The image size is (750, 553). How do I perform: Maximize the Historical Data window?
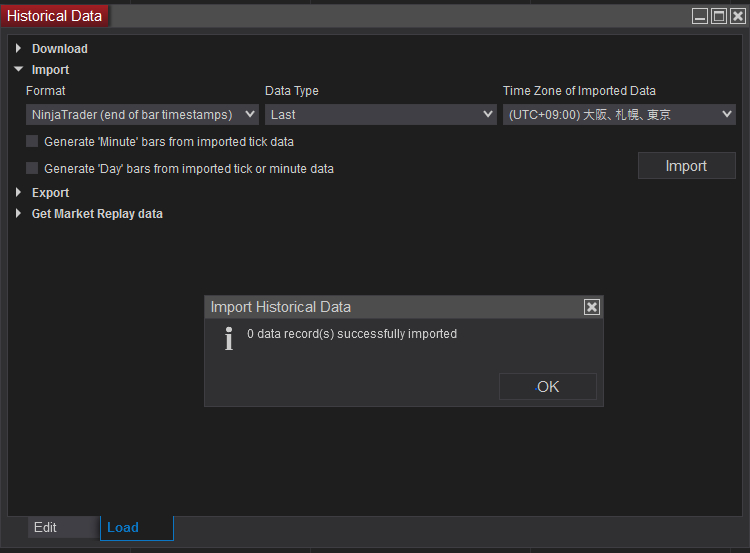719,16
